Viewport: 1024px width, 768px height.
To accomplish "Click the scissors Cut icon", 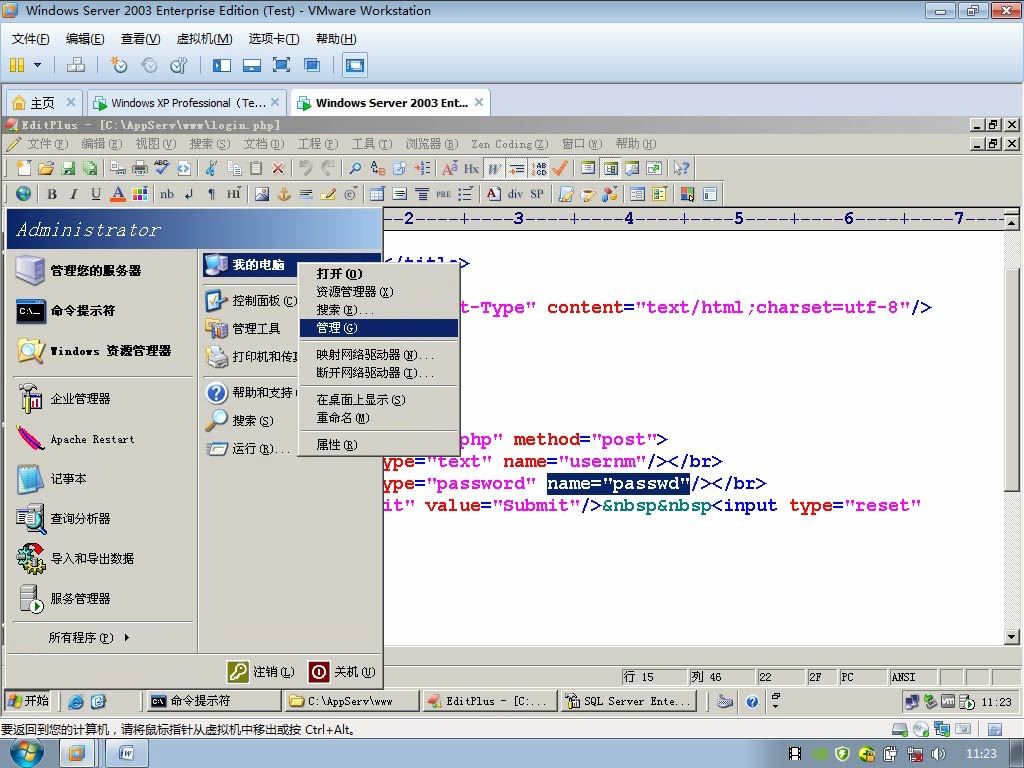I will pos(210,168).
